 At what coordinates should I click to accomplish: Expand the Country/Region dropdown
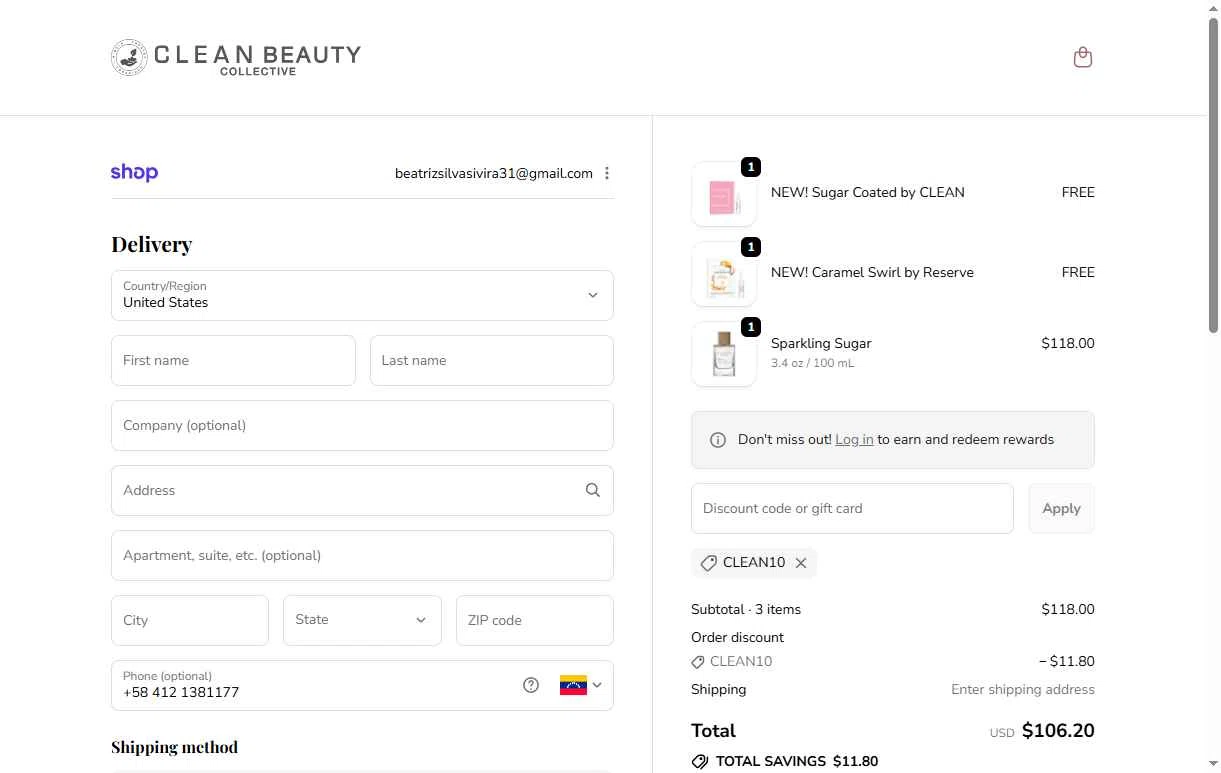(362, 295)
